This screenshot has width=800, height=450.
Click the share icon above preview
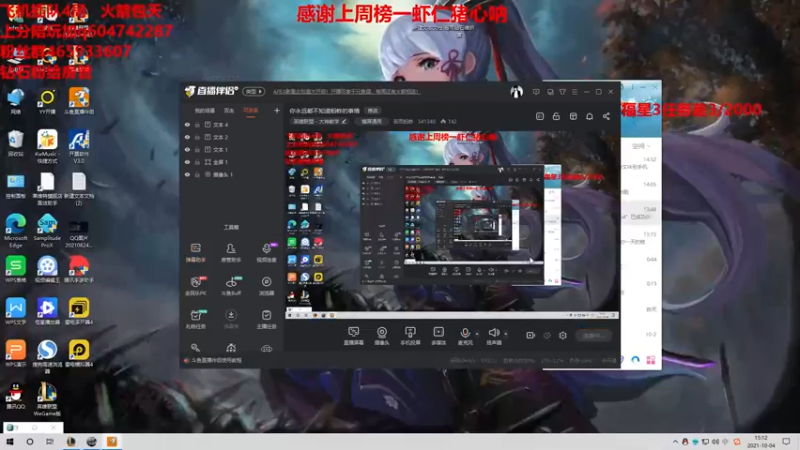click(x=606, y=116)
